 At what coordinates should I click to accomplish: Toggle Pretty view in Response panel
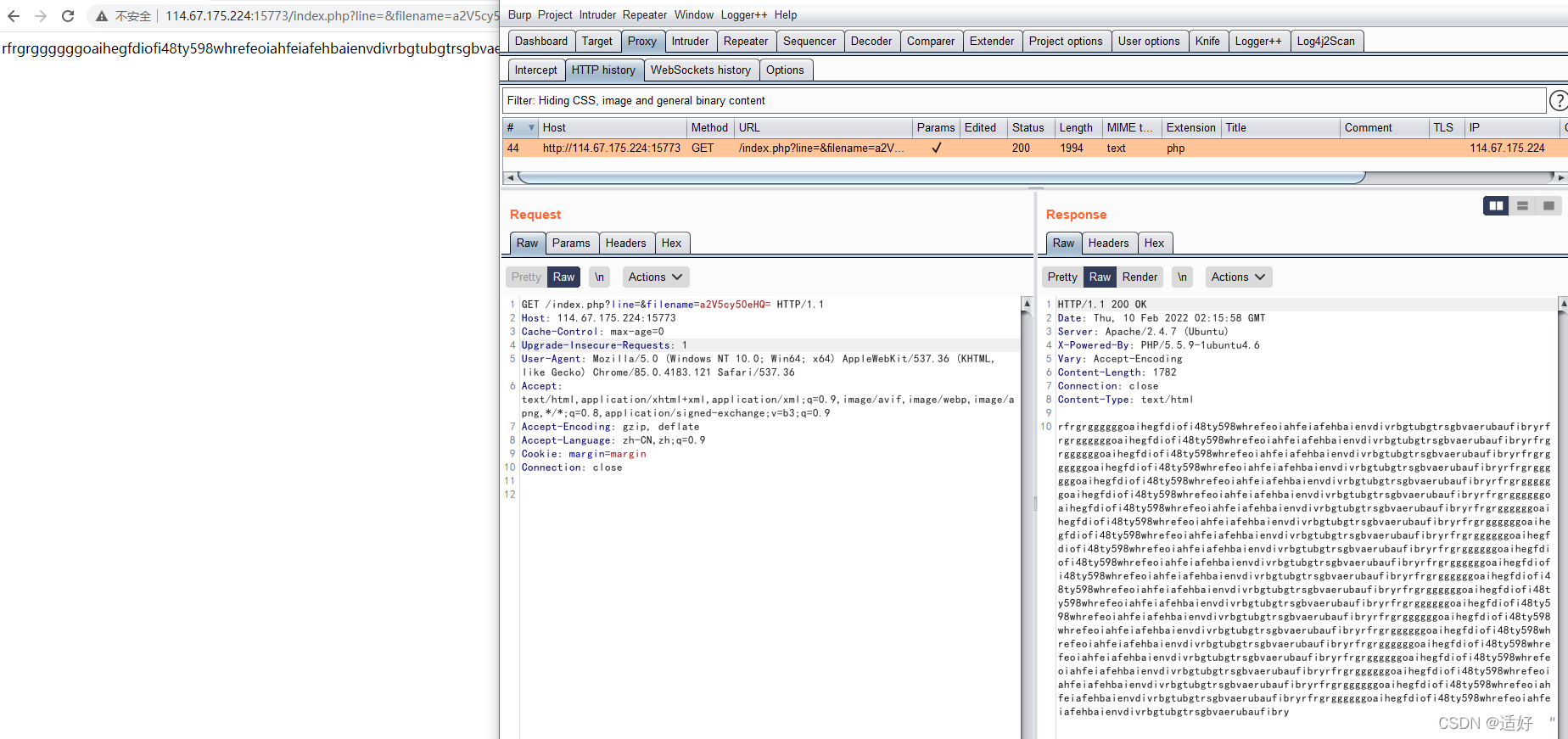[x=1062, y=277]
